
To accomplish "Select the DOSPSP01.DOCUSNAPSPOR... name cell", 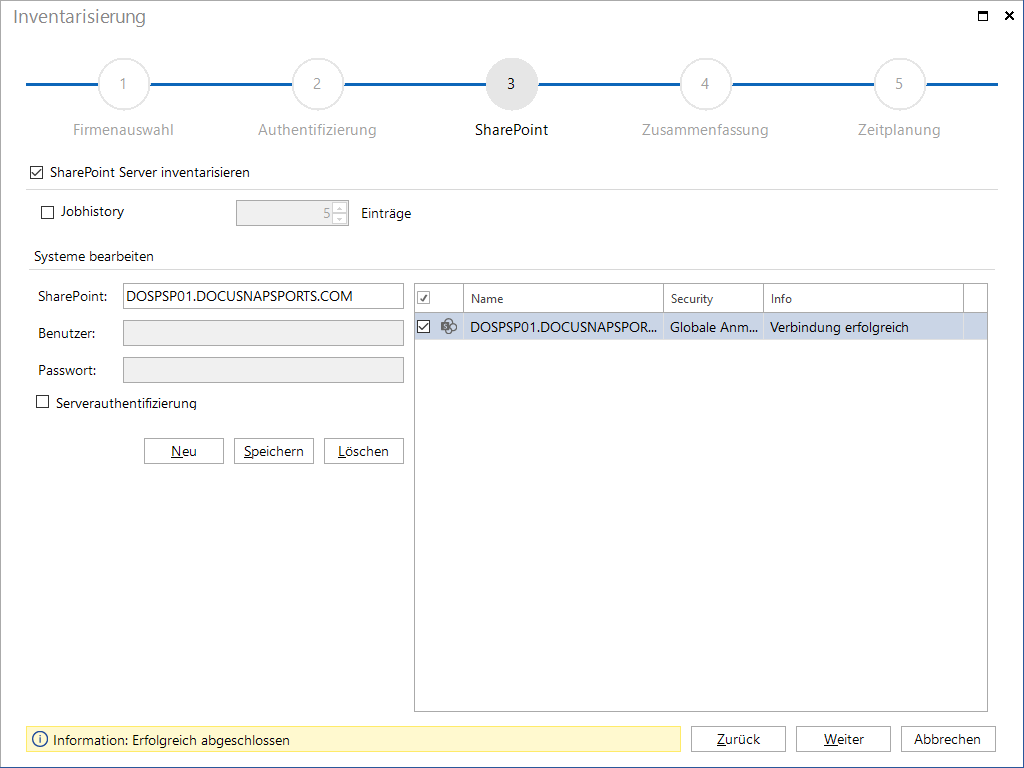I will tap(563, 327).
